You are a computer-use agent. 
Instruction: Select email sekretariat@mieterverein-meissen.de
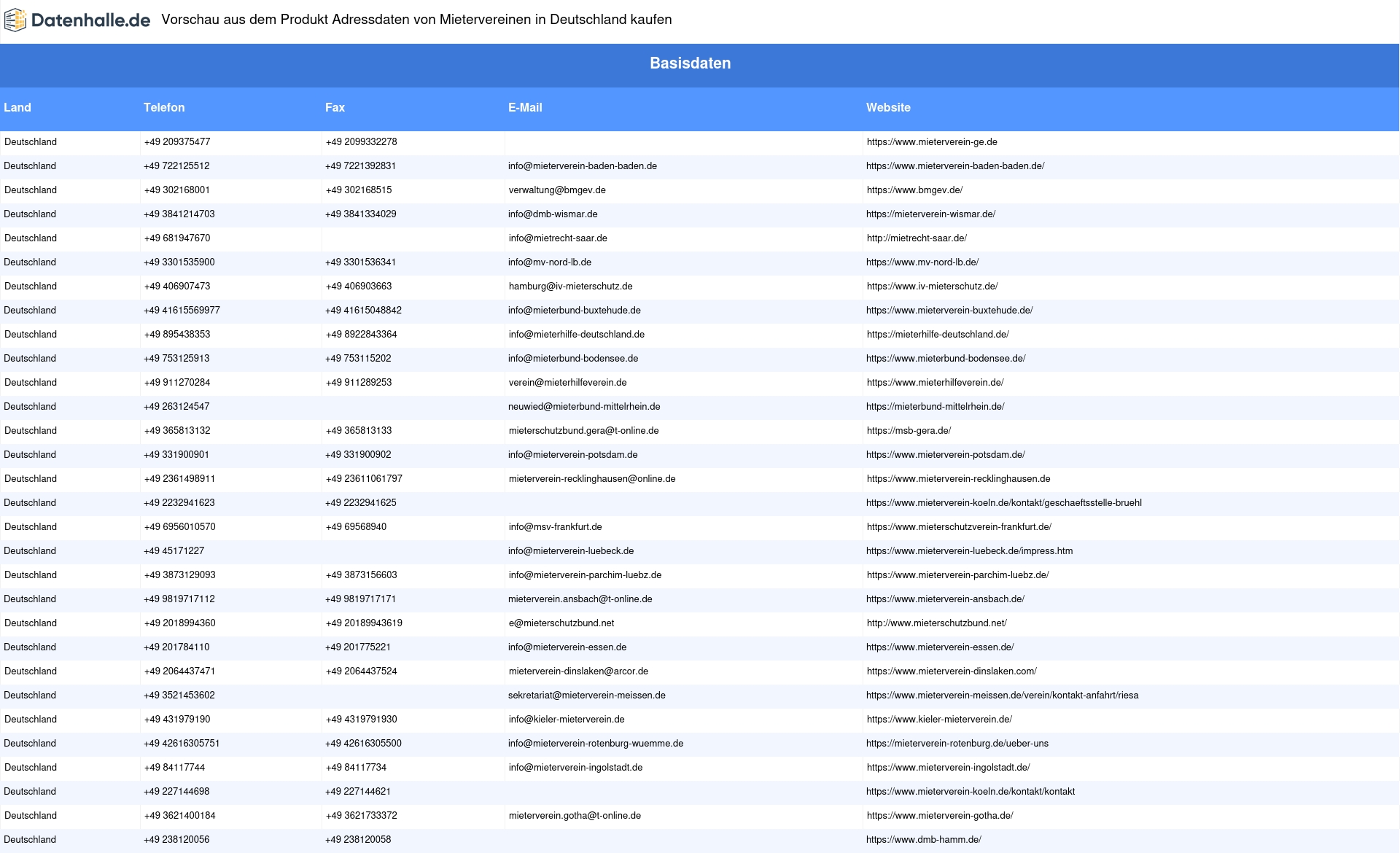[x=587, y=696]
